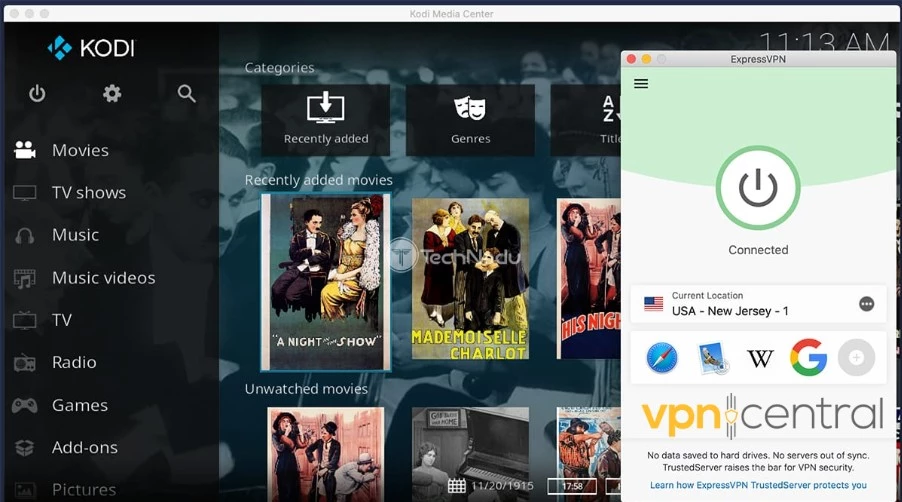This screenshot has height=502, width=902.
Task: Click the Add-ons box icon
Action: pyautogui.click(x=25, y=448)
